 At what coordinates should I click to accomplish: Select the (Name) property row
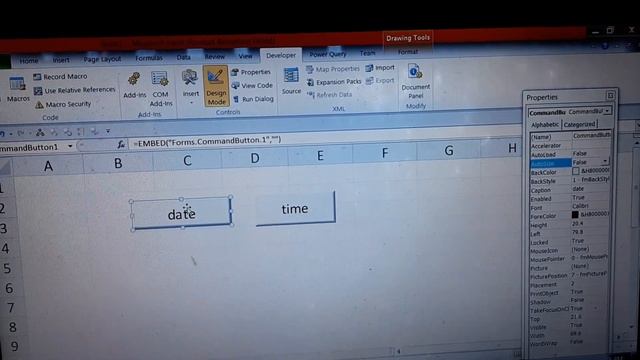pos(570,136)
